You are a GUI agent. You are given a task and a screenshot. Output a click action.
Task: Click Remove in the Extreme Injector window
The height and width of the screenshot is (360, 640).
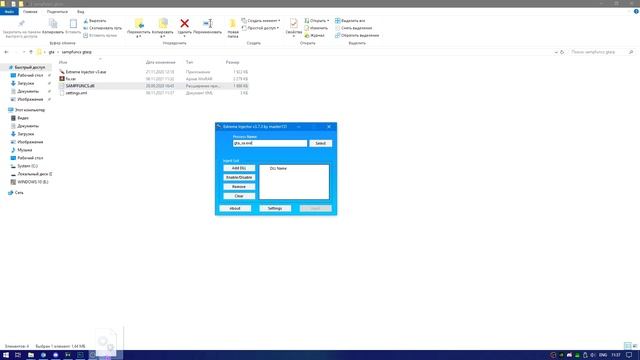(239, 187)
